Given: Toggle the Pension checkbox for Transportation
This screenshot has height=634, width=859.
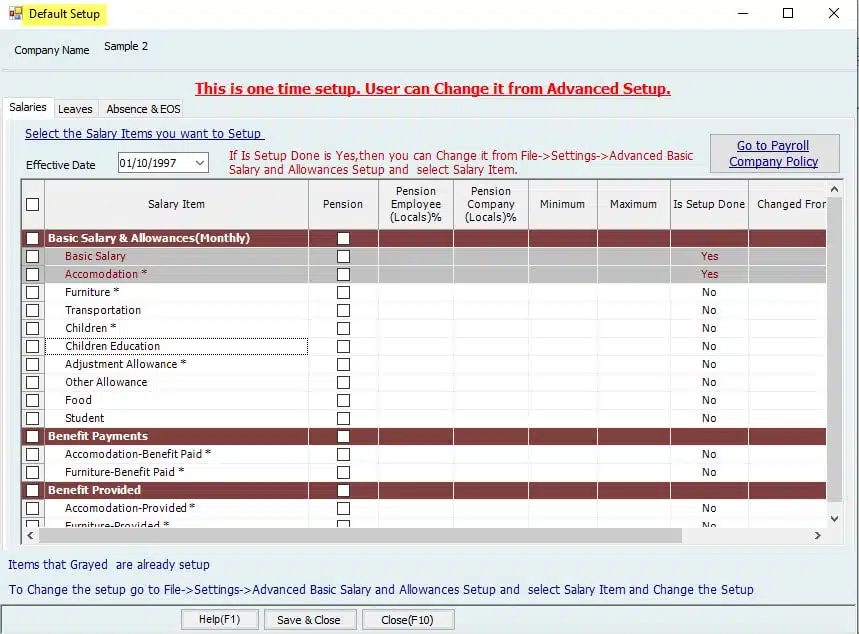Looking at the screenshot, I should tap(343, 310).
